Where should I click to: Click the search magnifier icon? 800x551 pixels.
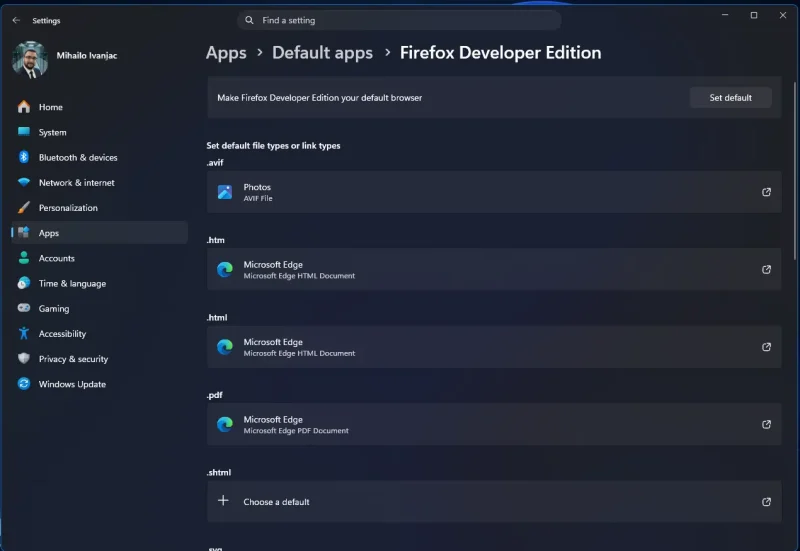(x=249, y=20)
